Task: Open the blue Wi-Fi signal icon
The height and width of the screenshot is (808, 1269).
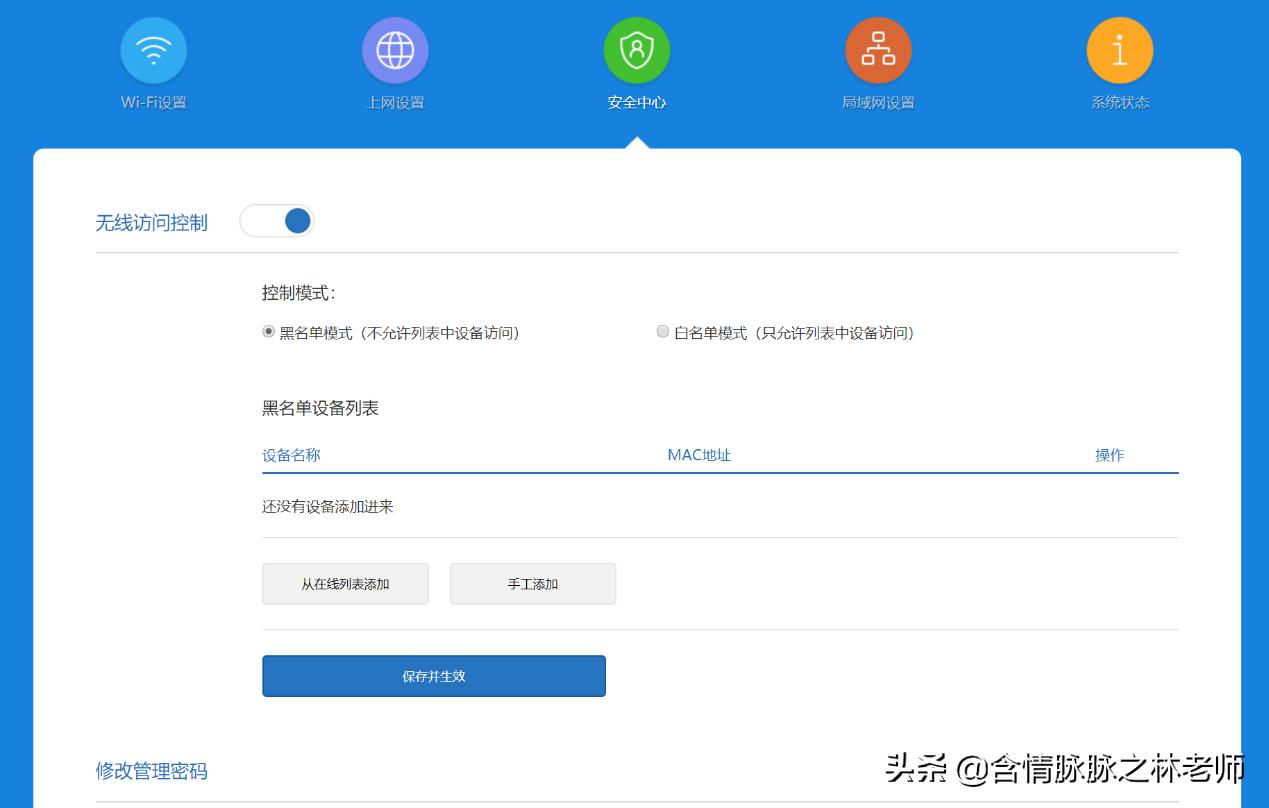Action: click(153, 48)
